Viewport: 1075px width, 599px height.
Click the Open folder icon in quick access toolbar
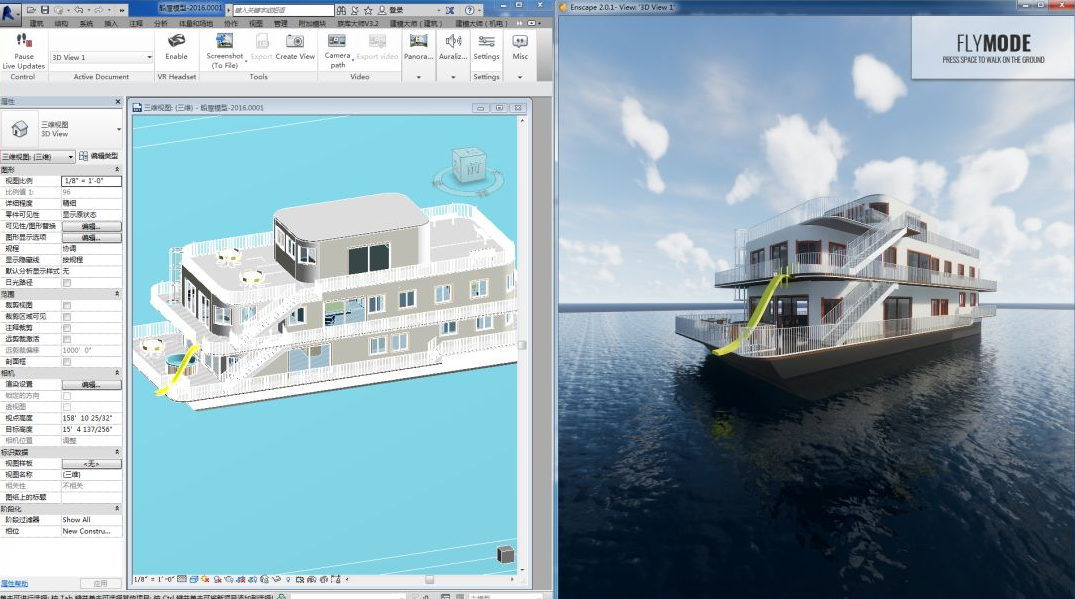click(32, 10)
